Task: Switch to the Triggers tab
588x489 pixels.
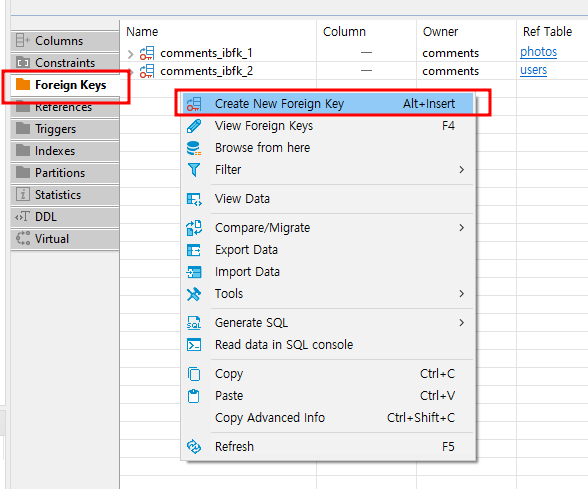Action: tap(65, 129)
